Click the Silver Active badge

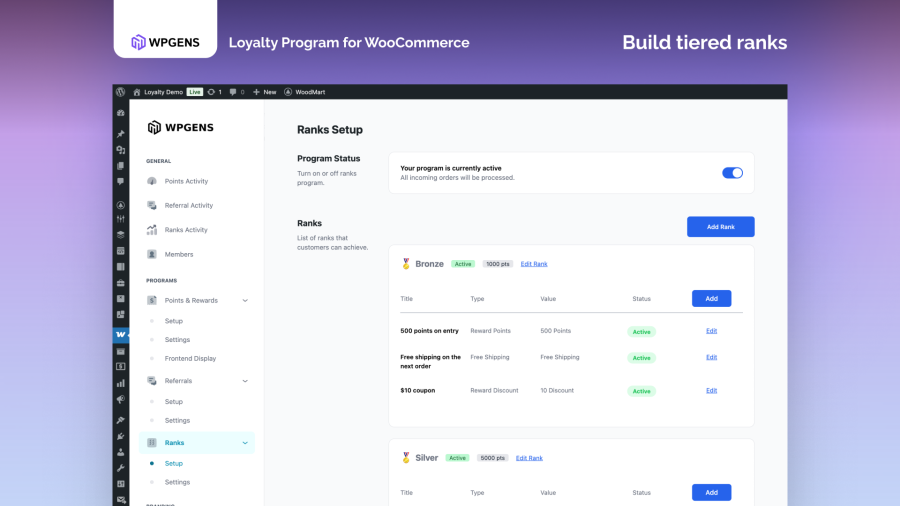(457, 458)
